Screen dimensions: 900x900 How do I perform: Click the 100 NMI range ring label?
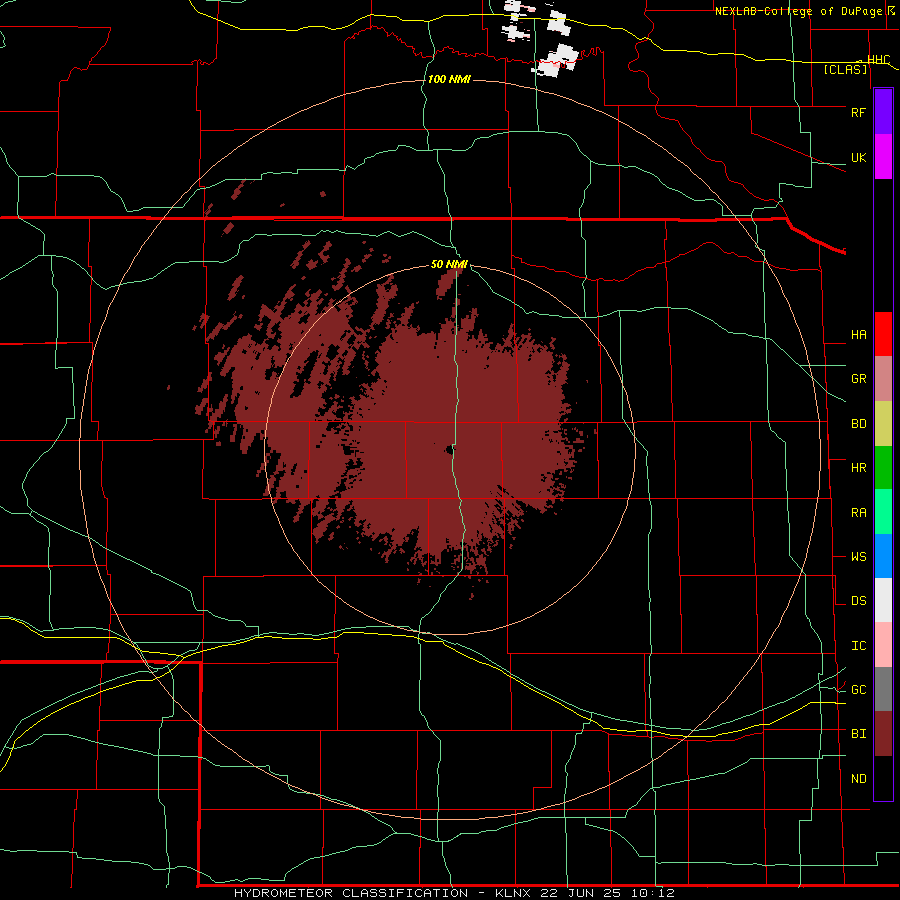(449, 79)
